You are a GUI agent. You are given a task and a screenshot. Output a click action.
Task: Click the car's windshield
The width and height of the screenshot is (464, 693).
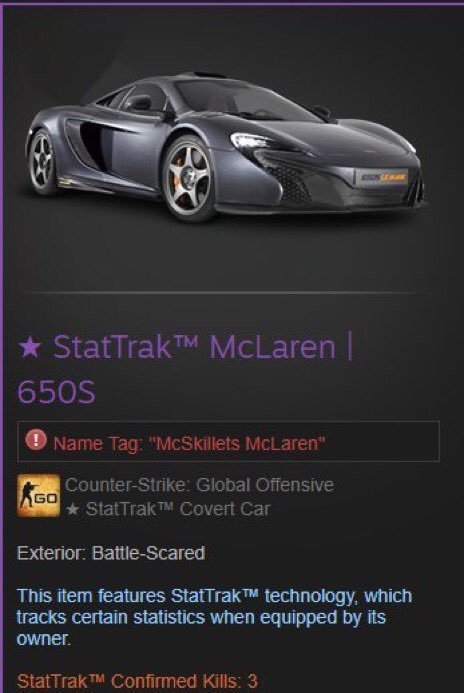pyautogui.click(x=241, y=101)
